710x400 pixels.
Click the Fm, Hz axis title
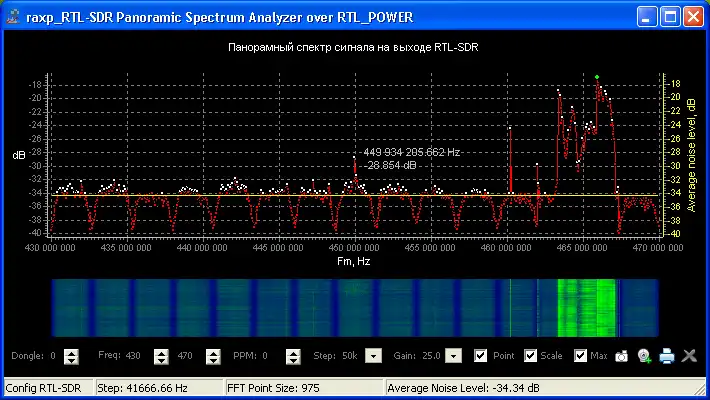click(x=354, y=261)
